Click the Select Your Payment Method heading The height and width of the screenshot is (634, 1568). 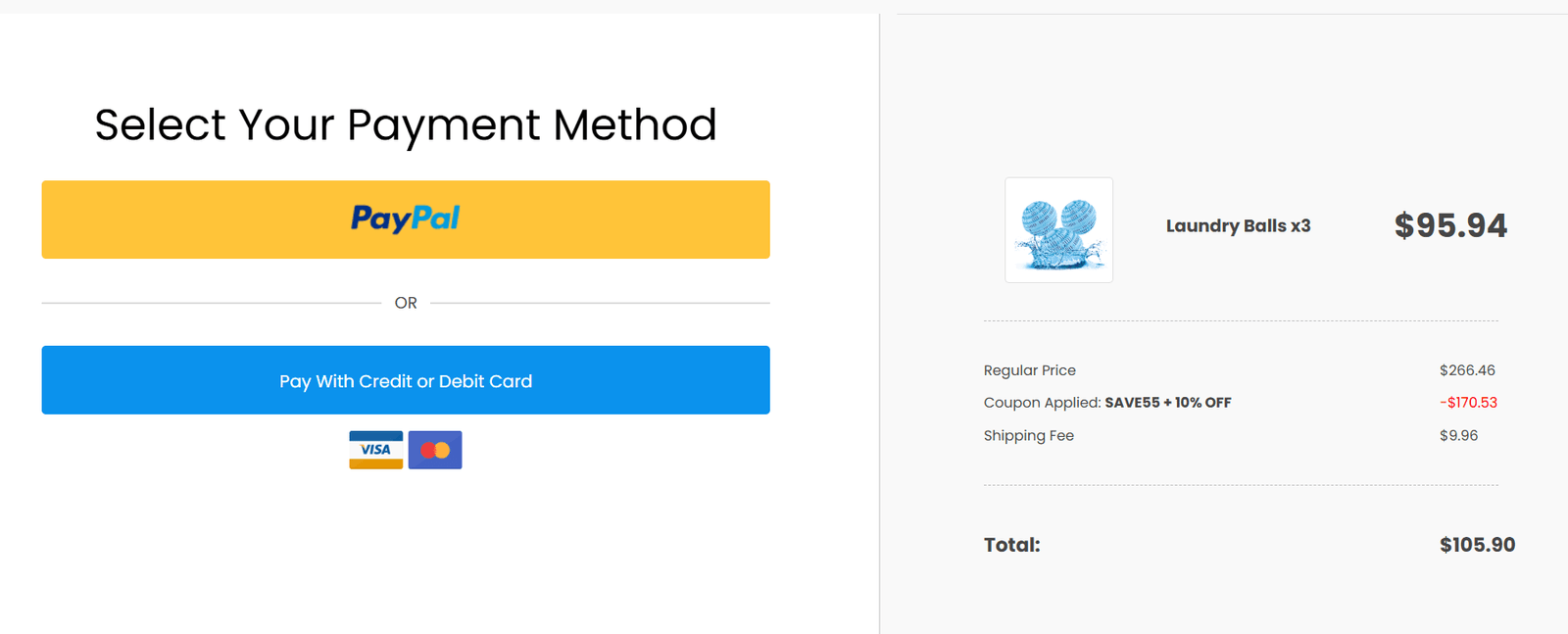[405, 124]
